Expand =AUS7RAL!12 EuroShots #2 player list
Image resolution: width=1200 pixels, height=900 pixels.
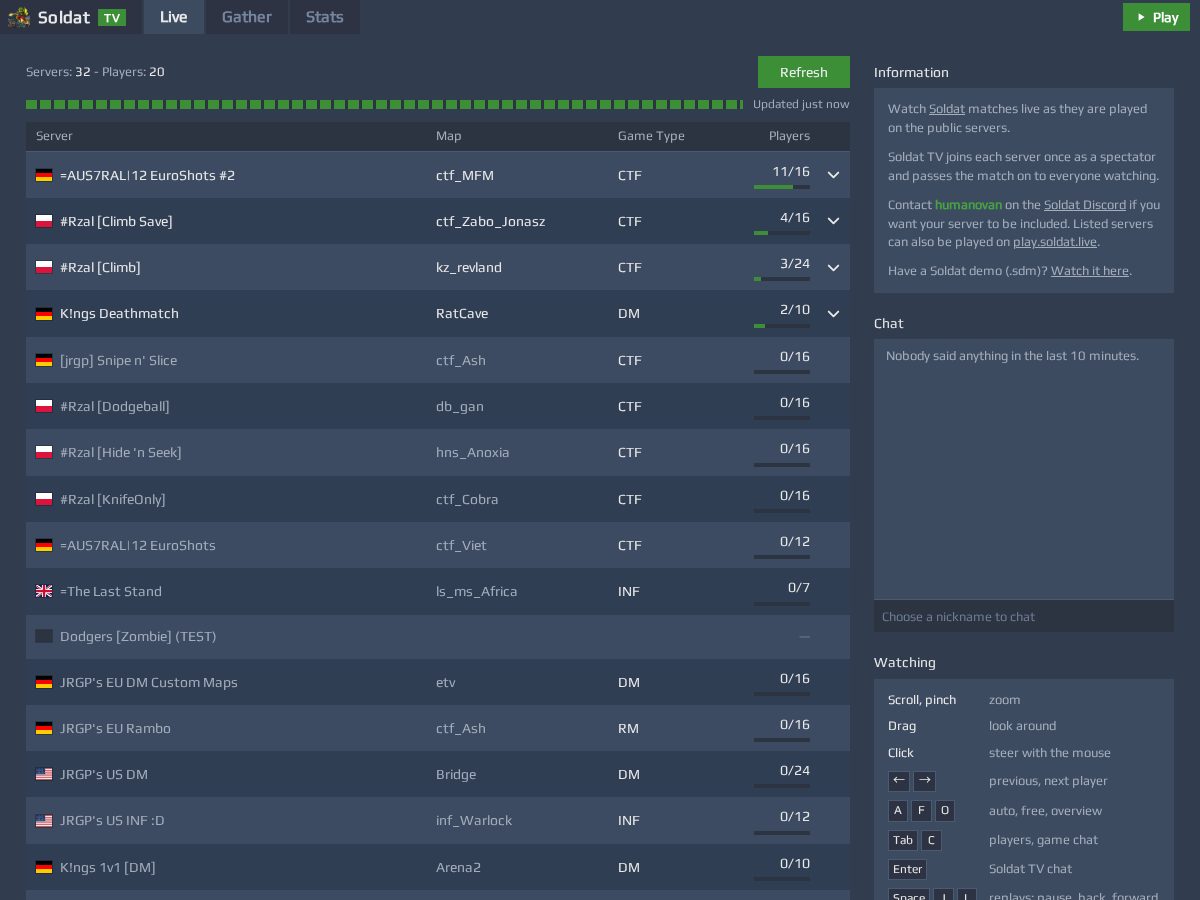pos(833,175)
